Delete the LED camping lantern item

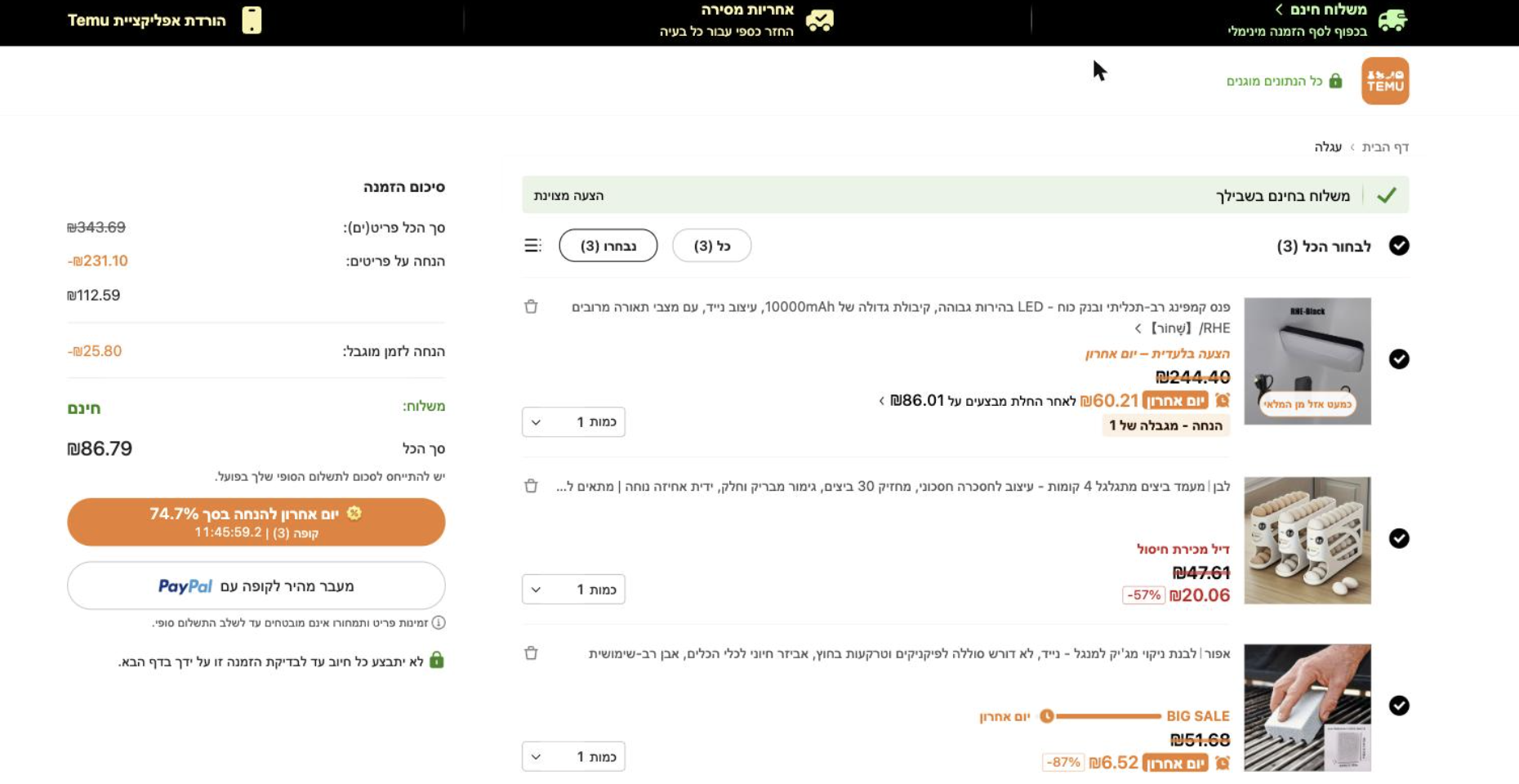tap(531, 306)
